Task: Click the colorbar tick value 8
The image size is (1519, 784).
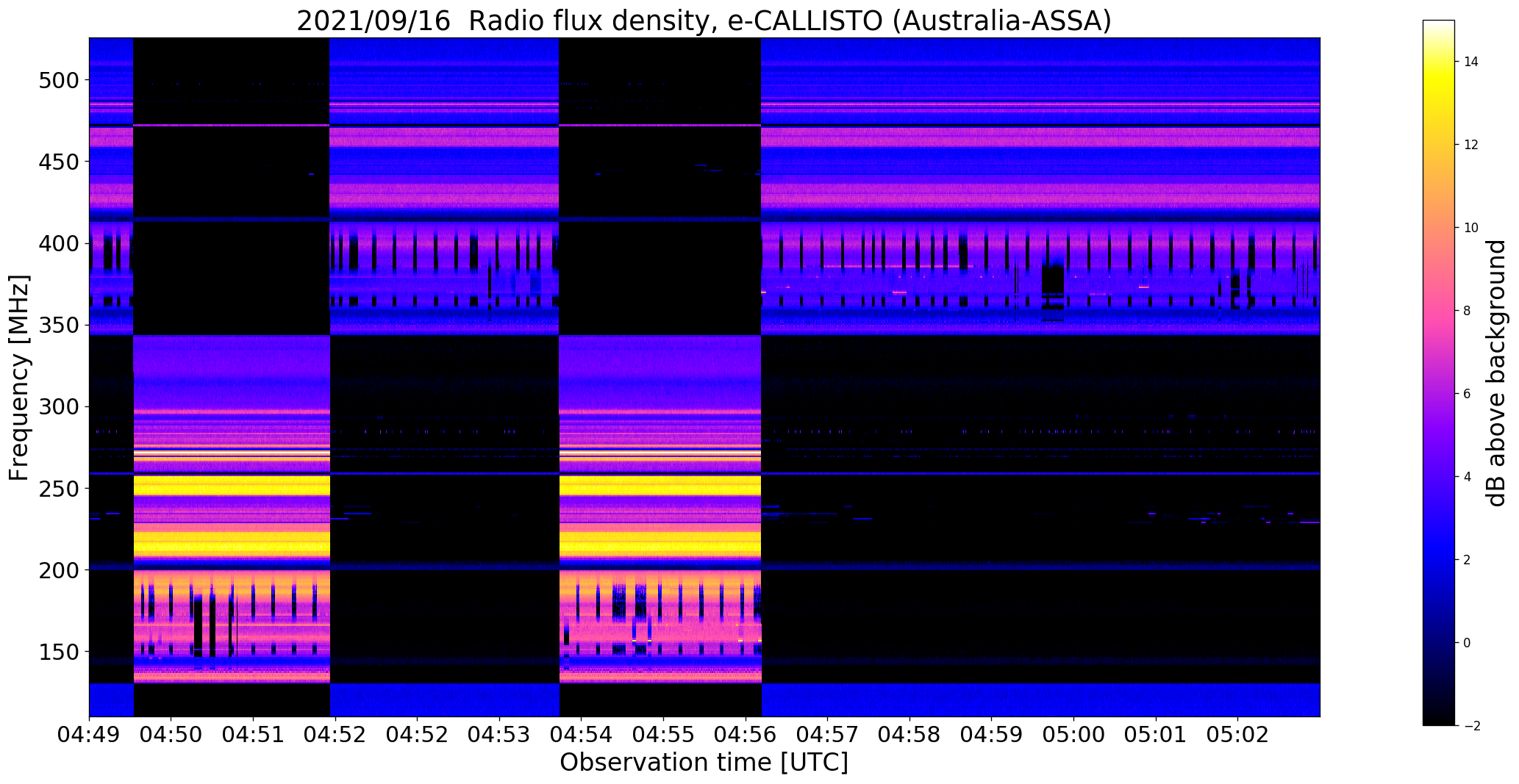Action: pyautogui.click(x=1468, y=311)
